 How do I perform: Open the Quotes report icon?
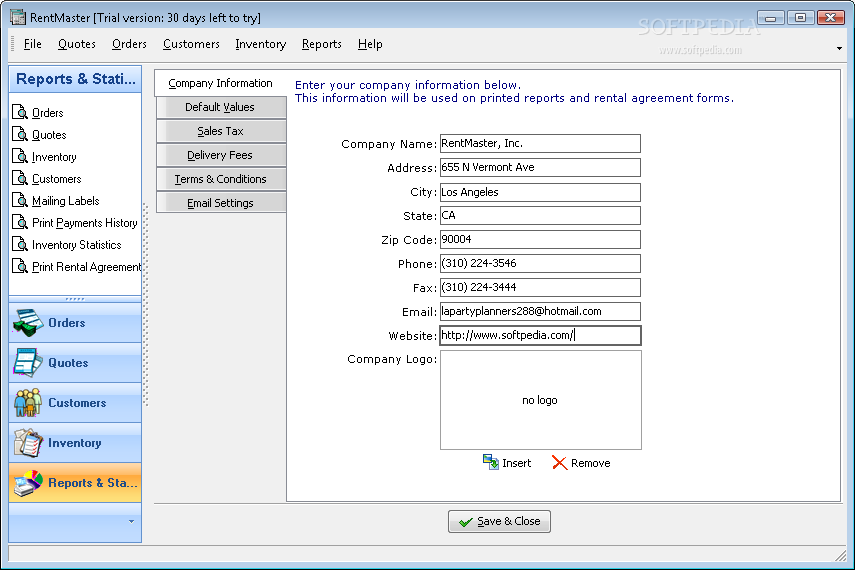click(x=20, y=134)
